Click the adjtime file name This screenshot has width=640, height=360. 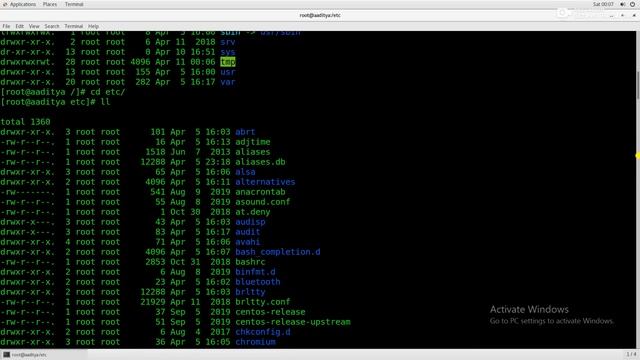click(253, 142)
